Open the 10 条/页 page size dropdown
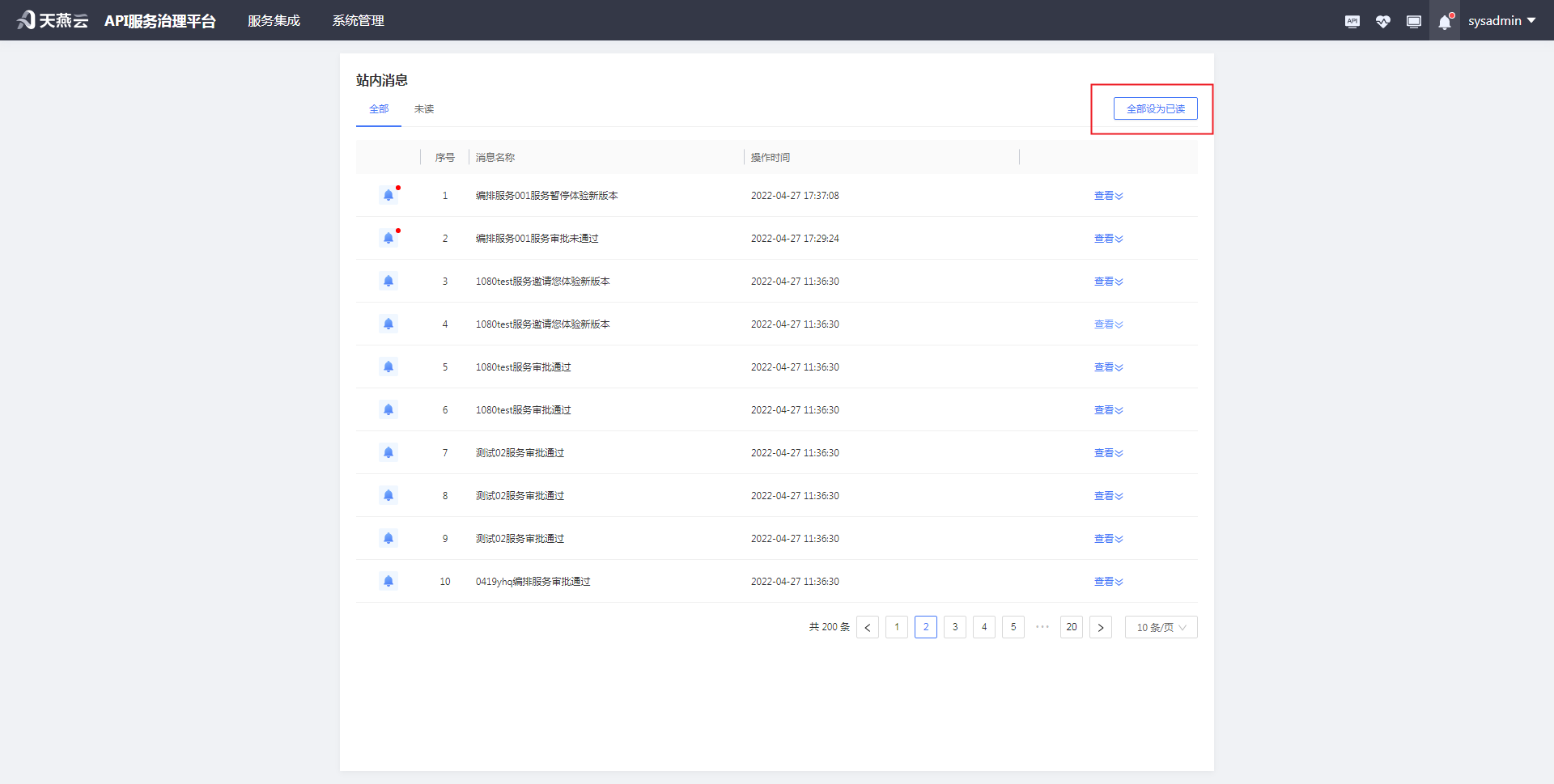 1161,627
